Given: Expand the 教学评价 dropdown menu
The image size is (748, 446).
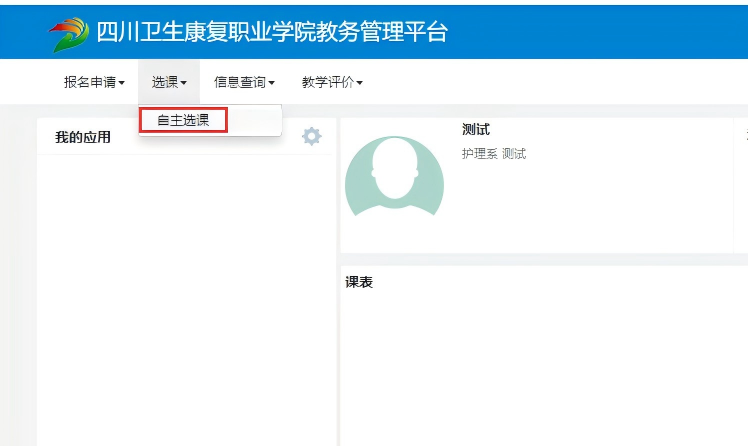Looking at the screenshot, I should (x=332, y=82).
